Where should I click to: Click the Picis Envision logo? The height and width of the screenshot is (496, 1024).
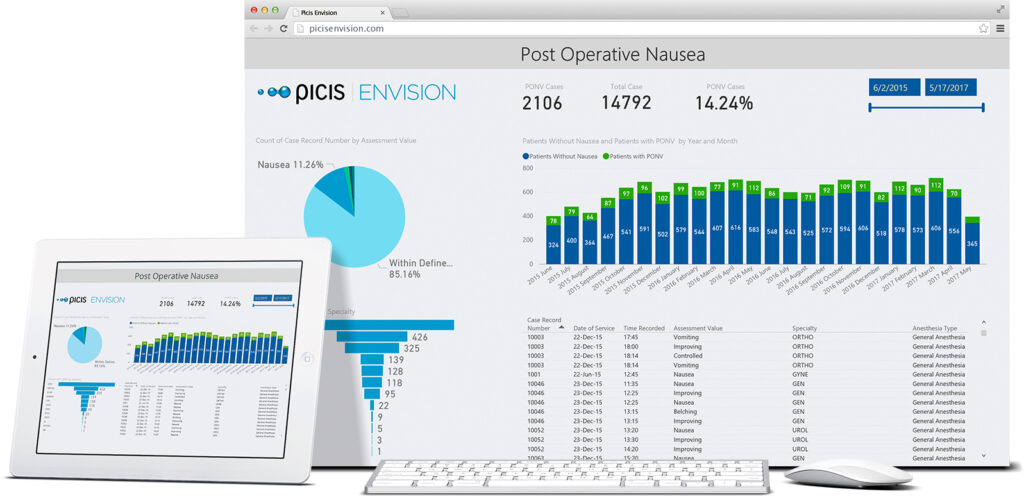click(x=356, y=93)
